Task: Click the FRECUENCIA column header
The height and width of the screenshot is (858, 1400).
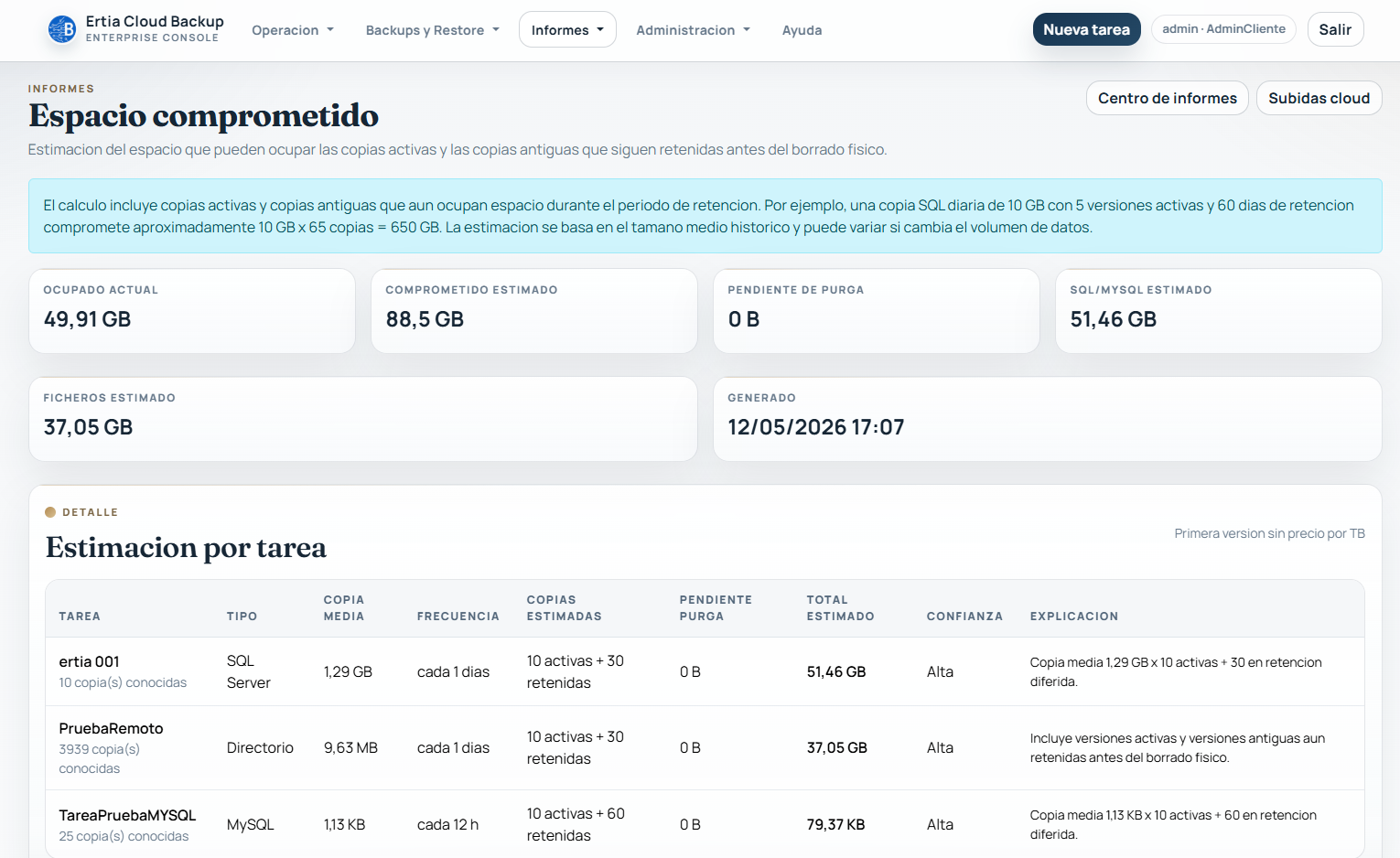Action: pyautogui.click(x=458, y=617)
